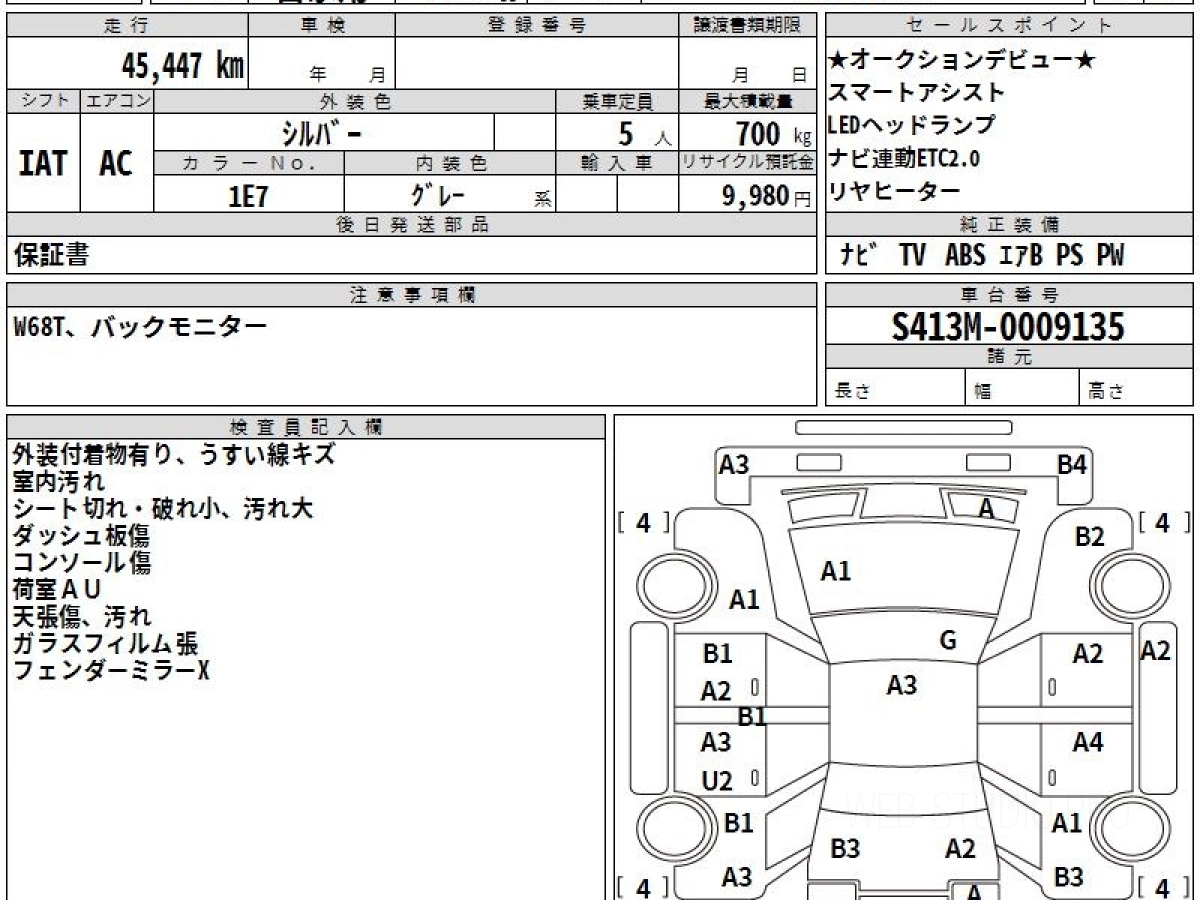Viewport: 1200px width, 900px height.
Task: Click the 譲渡書類期限 header
Action: 747,26
